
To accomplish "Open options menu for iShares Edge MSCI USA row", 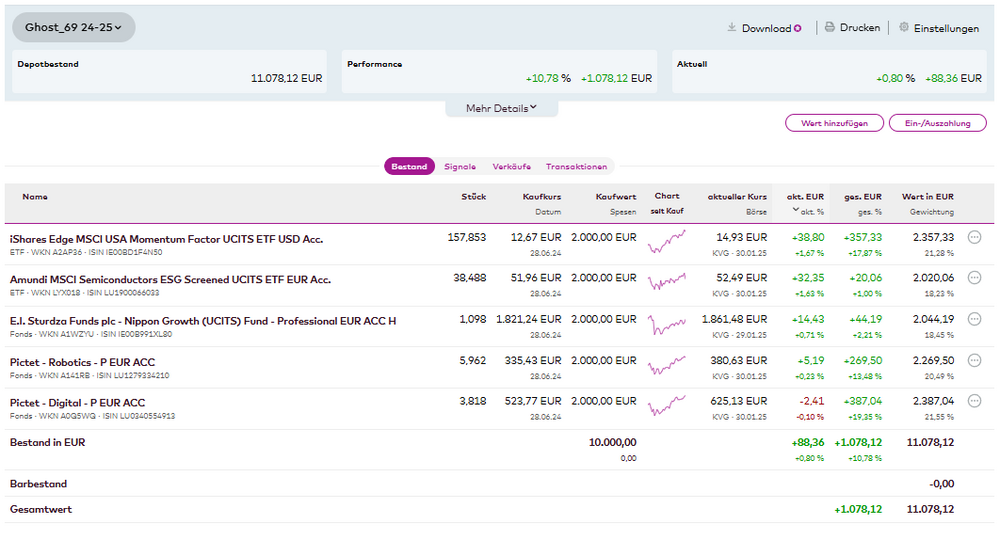I will click(974, 238).
